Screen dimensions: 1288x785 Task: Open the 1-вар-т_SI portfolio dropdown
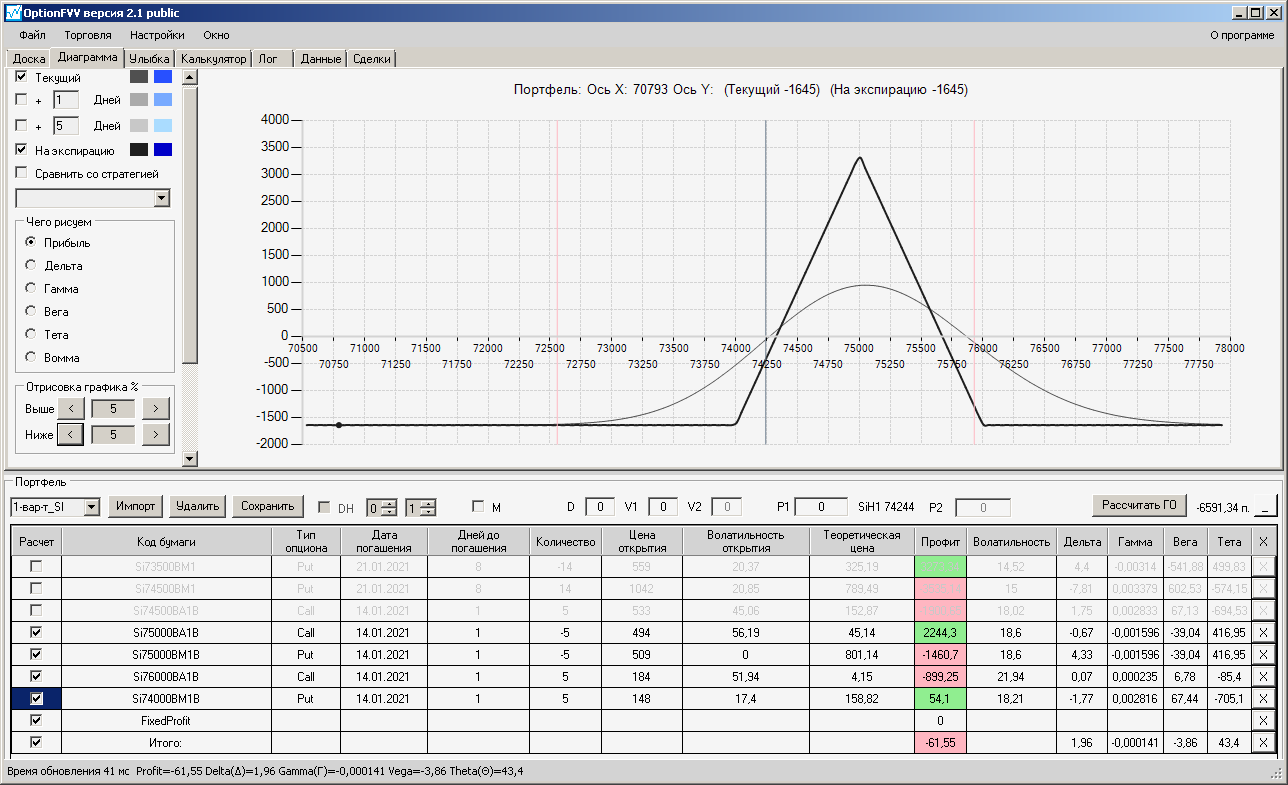92,507
